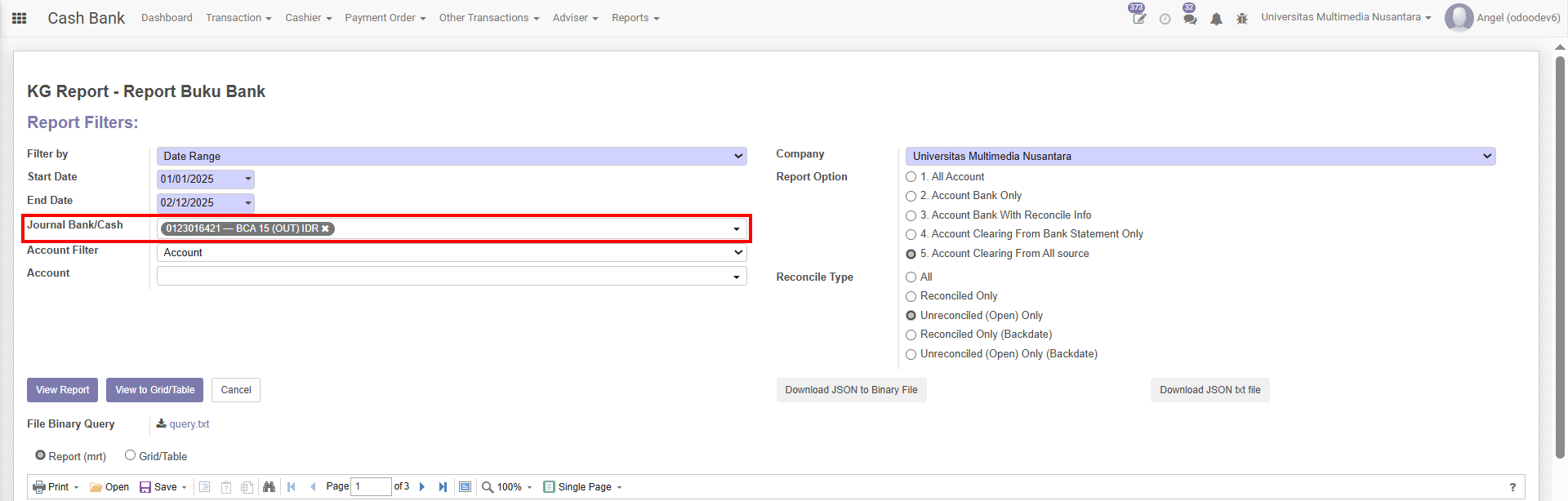The image size is (1568, 501).
Task: Open the Reports menu
Action: point(635,18)
